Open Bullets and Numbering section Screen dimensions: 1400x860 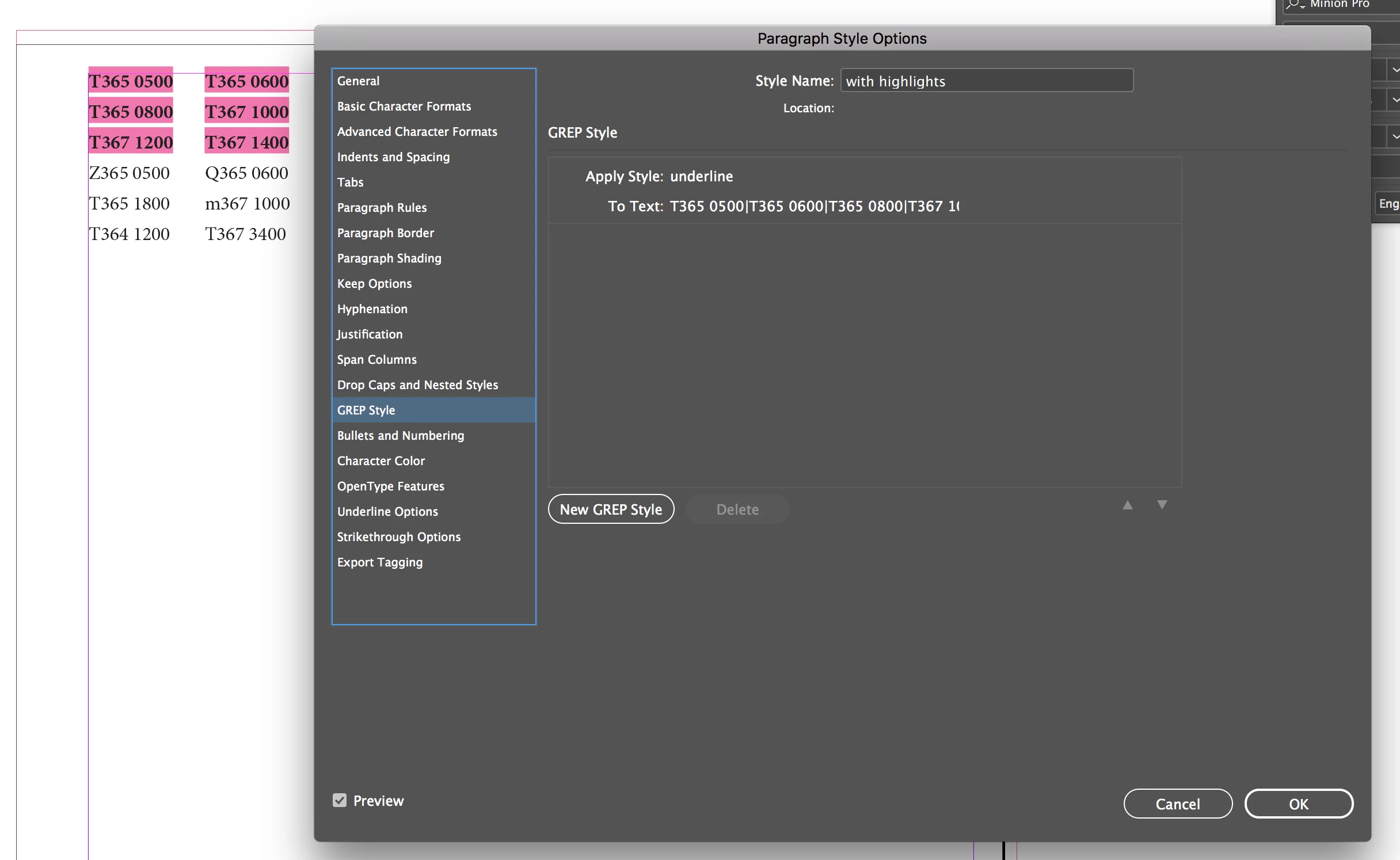pyautogui.click(x=400, y=436)
